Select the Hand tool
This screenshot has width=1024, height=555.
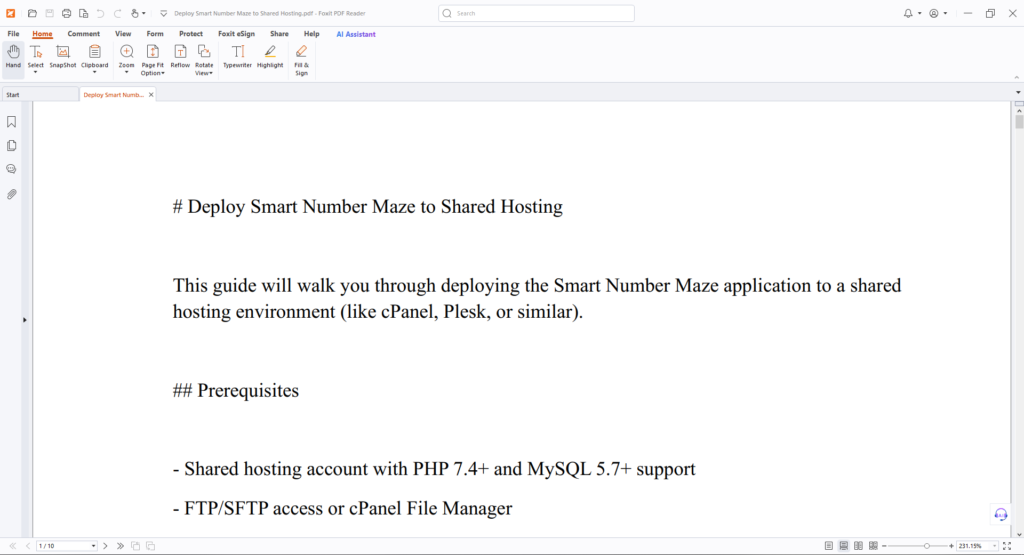pos(13,56)
